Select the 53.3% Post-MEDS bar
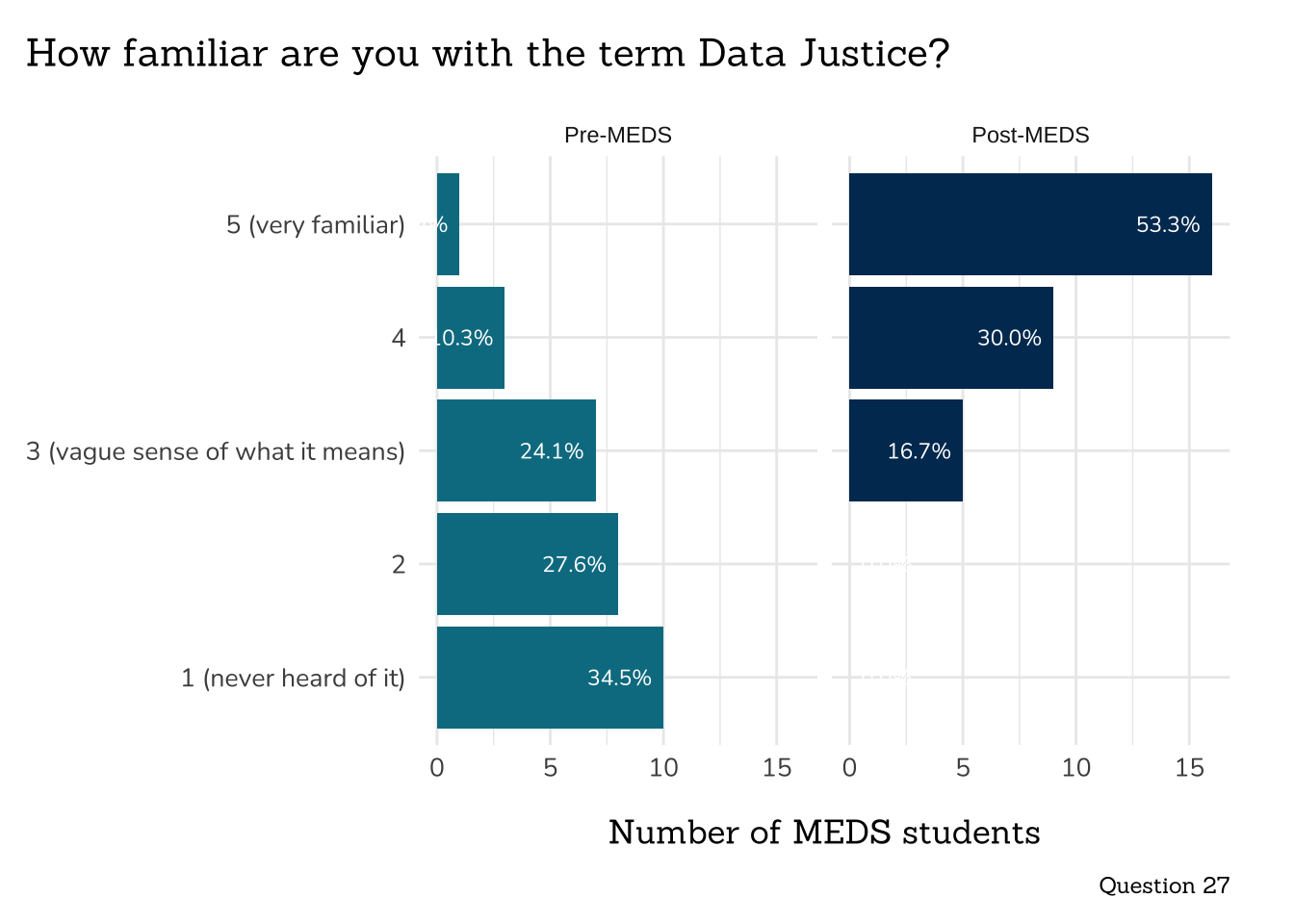Viewport: 1294px width, 924px height. tap(1029, 224)
